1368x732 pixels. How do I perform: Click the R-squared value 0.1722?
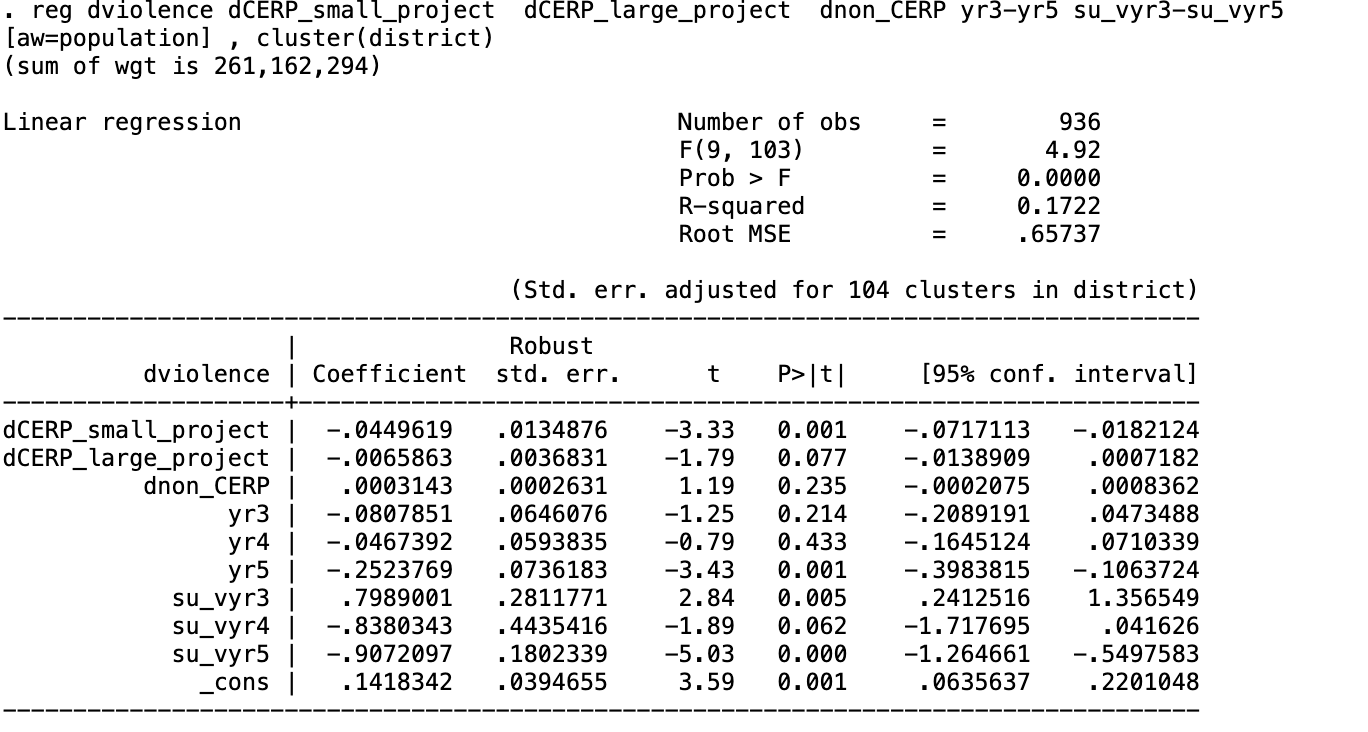(1058, 206)
